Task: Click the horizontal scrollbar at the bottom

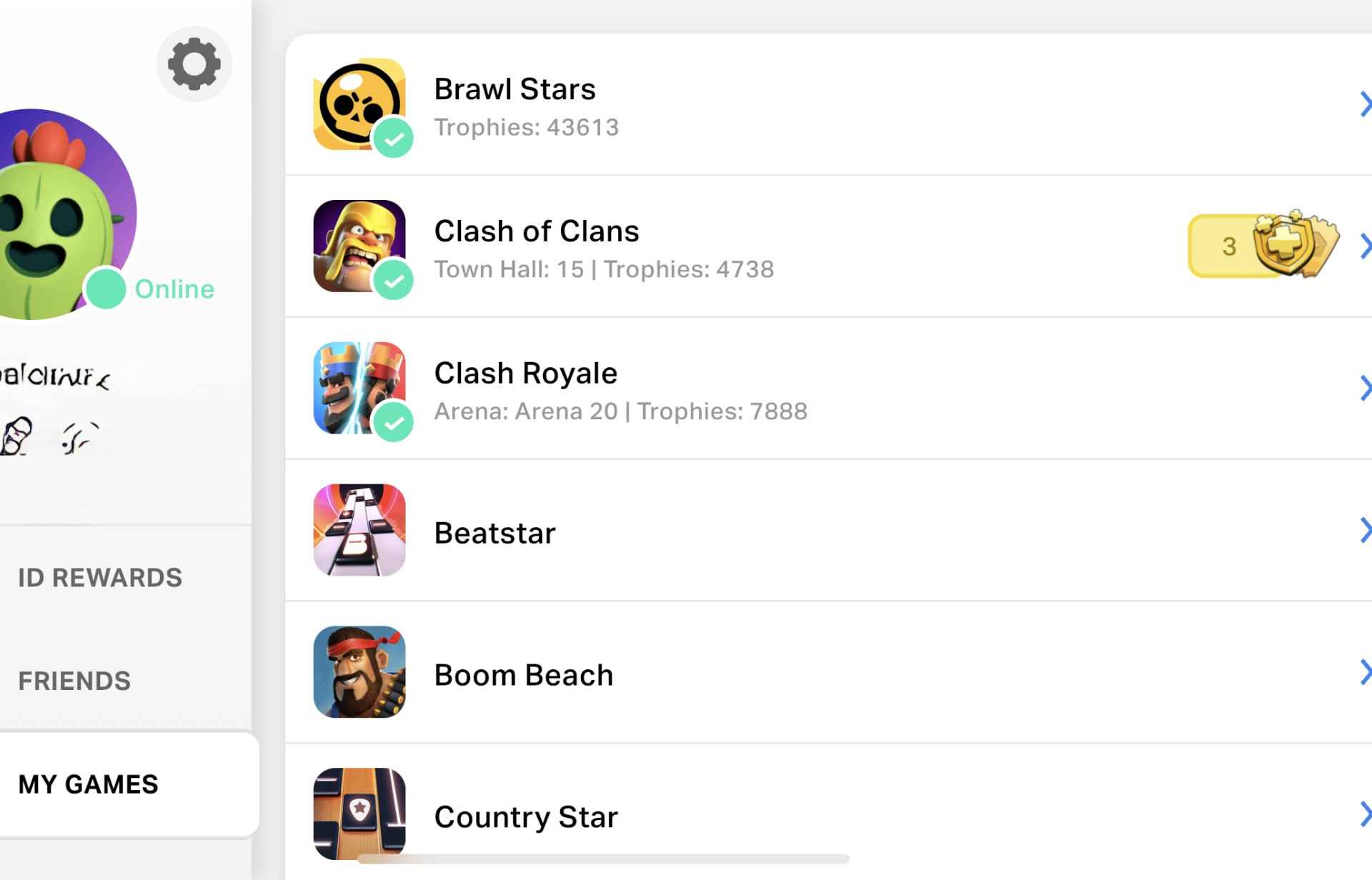Action: (602, 859)
